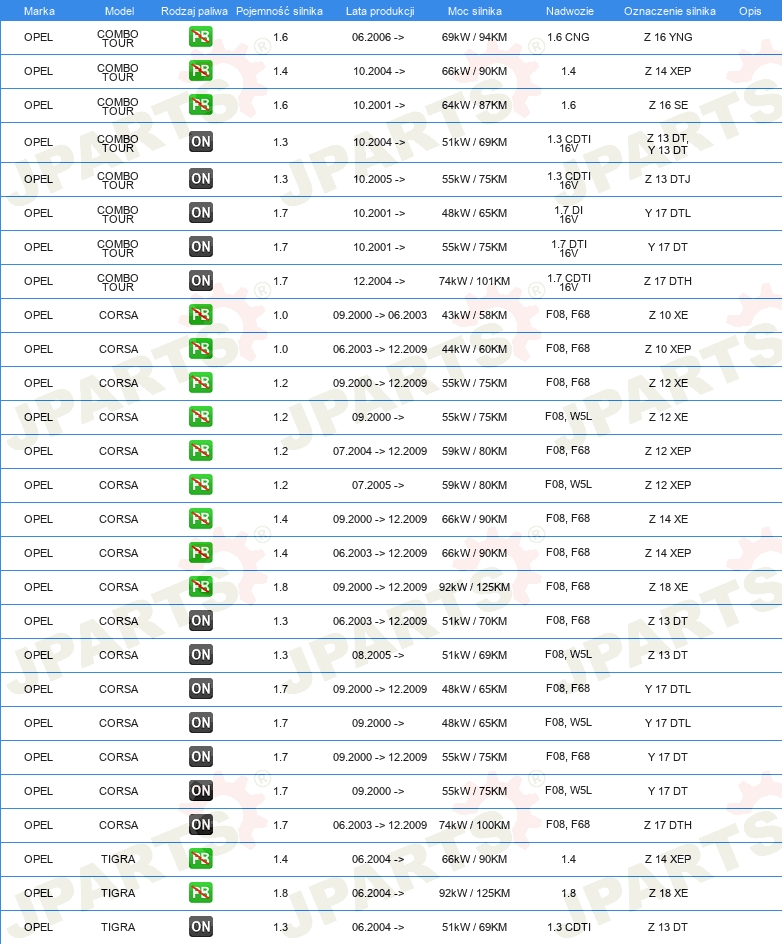Select the 10.2004 -> date in Z 14 XEP Combo row
The height and width of the screenshot is (944, 782).
tap(379, 71)
